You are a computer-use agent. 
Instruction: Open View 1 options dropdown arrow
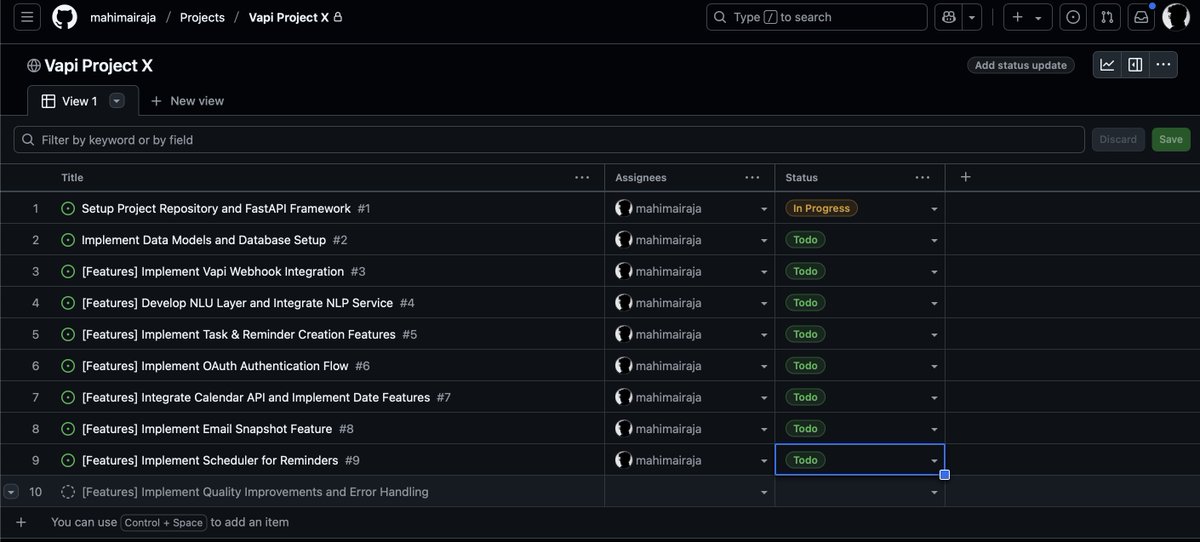(x=117, y=101)
